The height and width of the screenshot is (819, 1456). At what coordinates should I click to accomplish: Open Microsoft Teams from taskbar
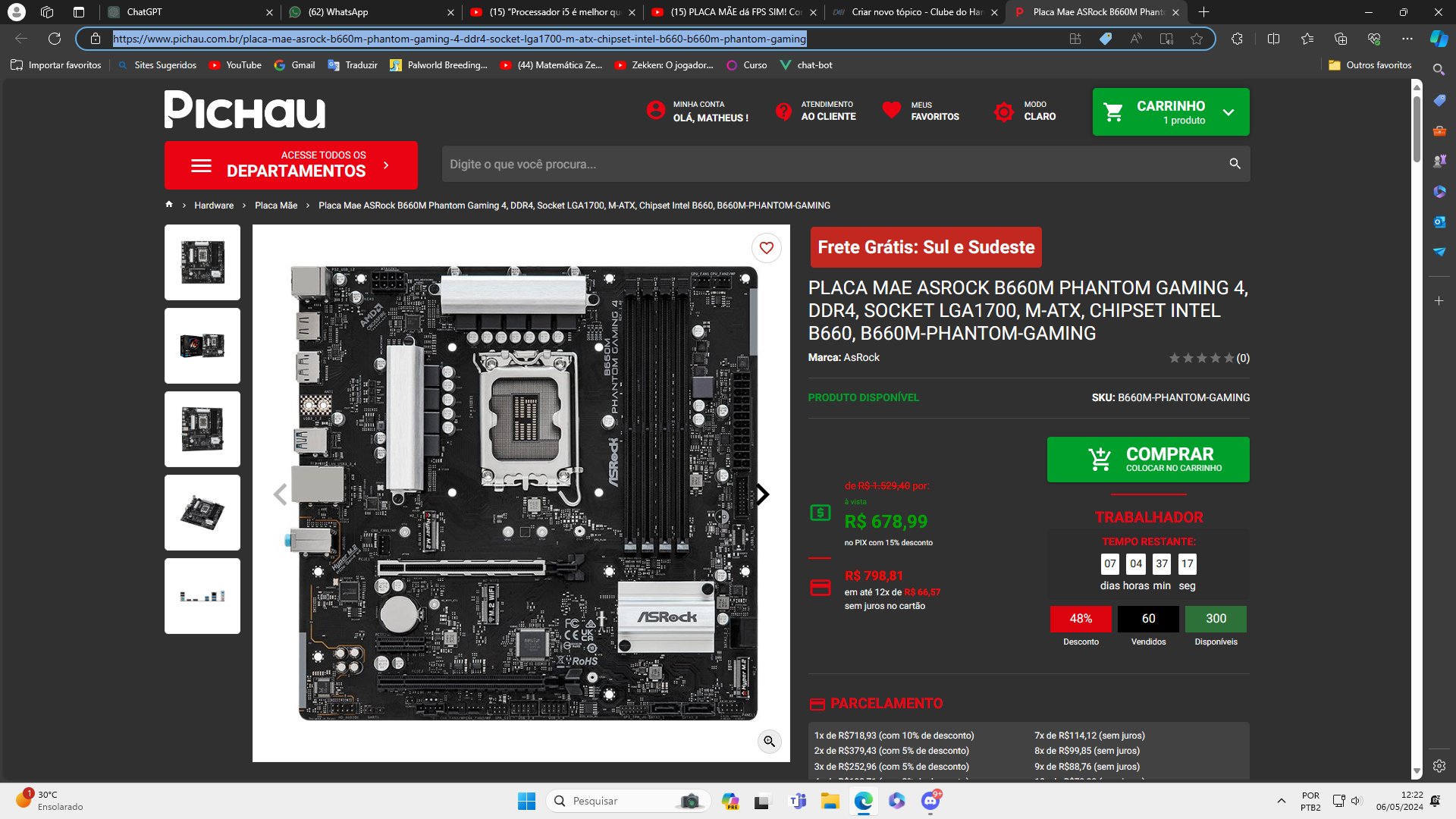click(x=798, y=801)
